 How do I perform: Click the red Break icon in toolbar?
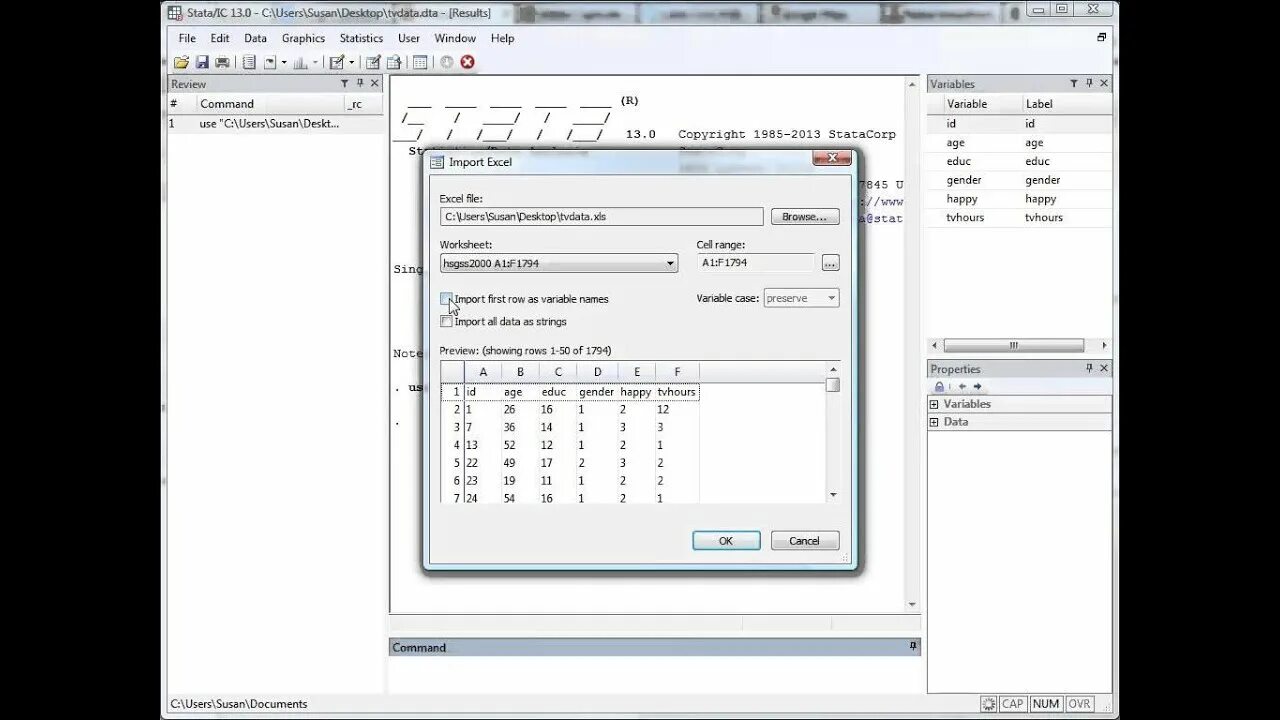pyautogui.click(x=467, y=62)
